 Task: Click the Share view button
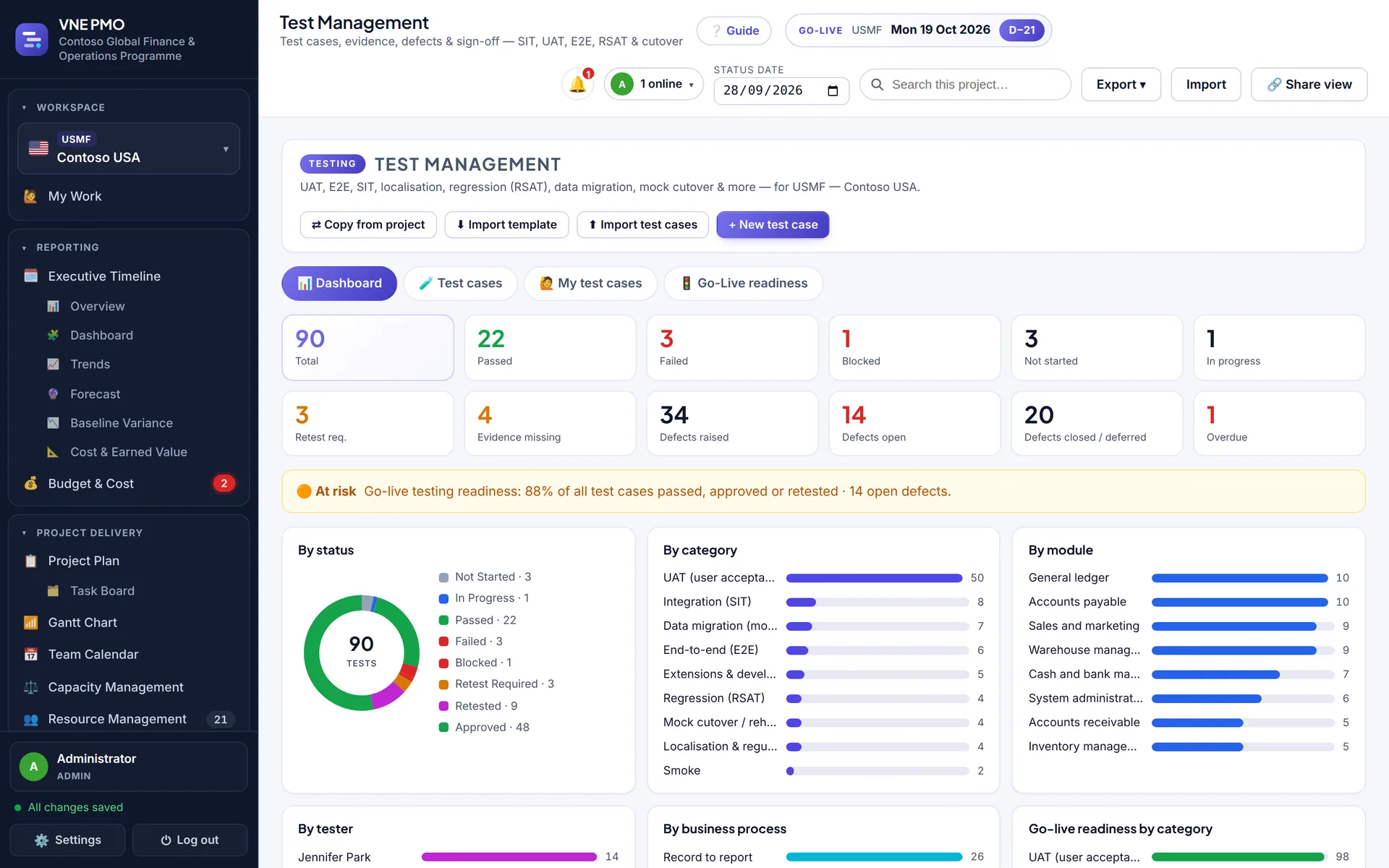1309,85
